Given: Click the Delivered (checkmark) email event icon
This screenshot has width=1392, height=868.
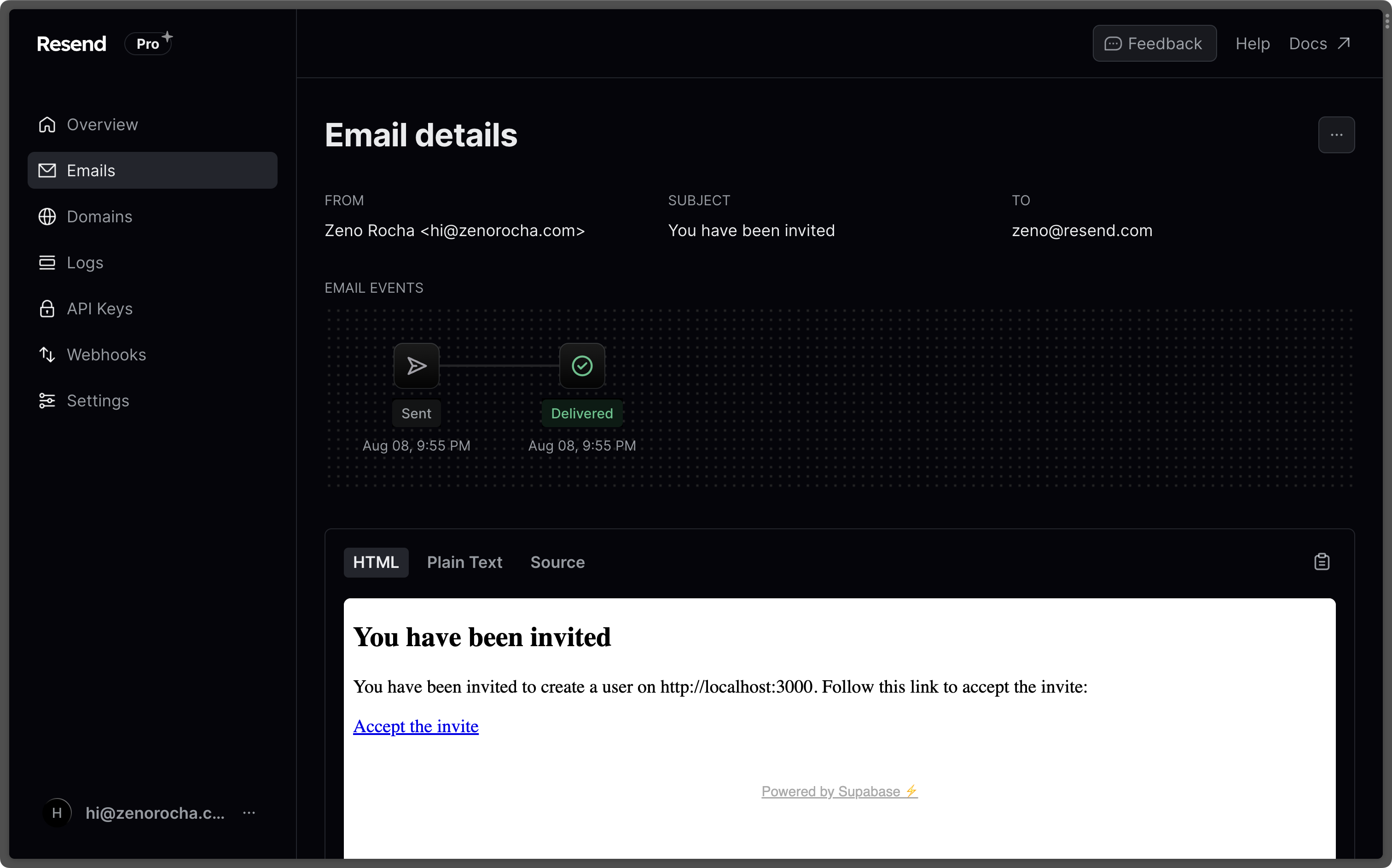Looking at the screenshot, I should 582,366.
